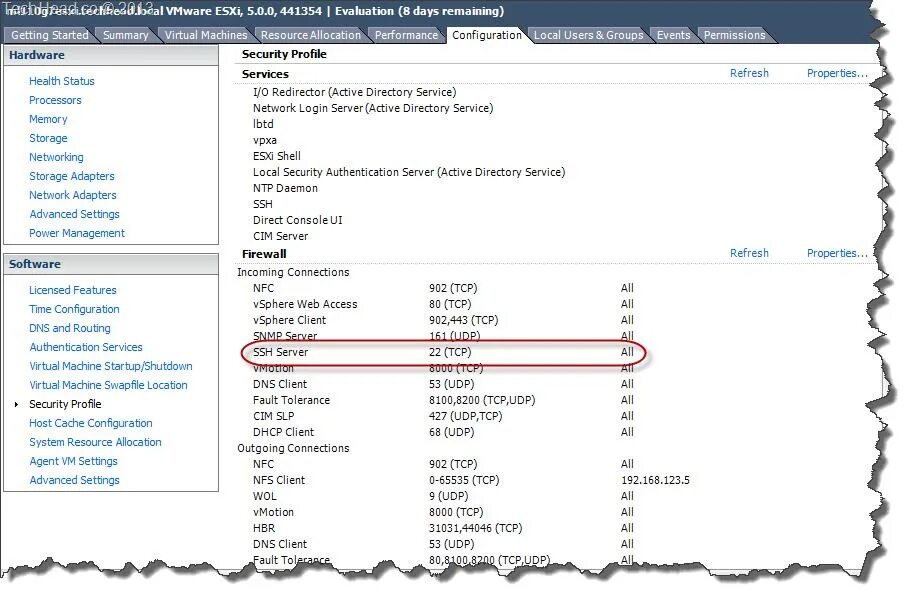Click Refresh link for Services
The height and width of the screenshot is (600, 913).
tap(749, 73)
